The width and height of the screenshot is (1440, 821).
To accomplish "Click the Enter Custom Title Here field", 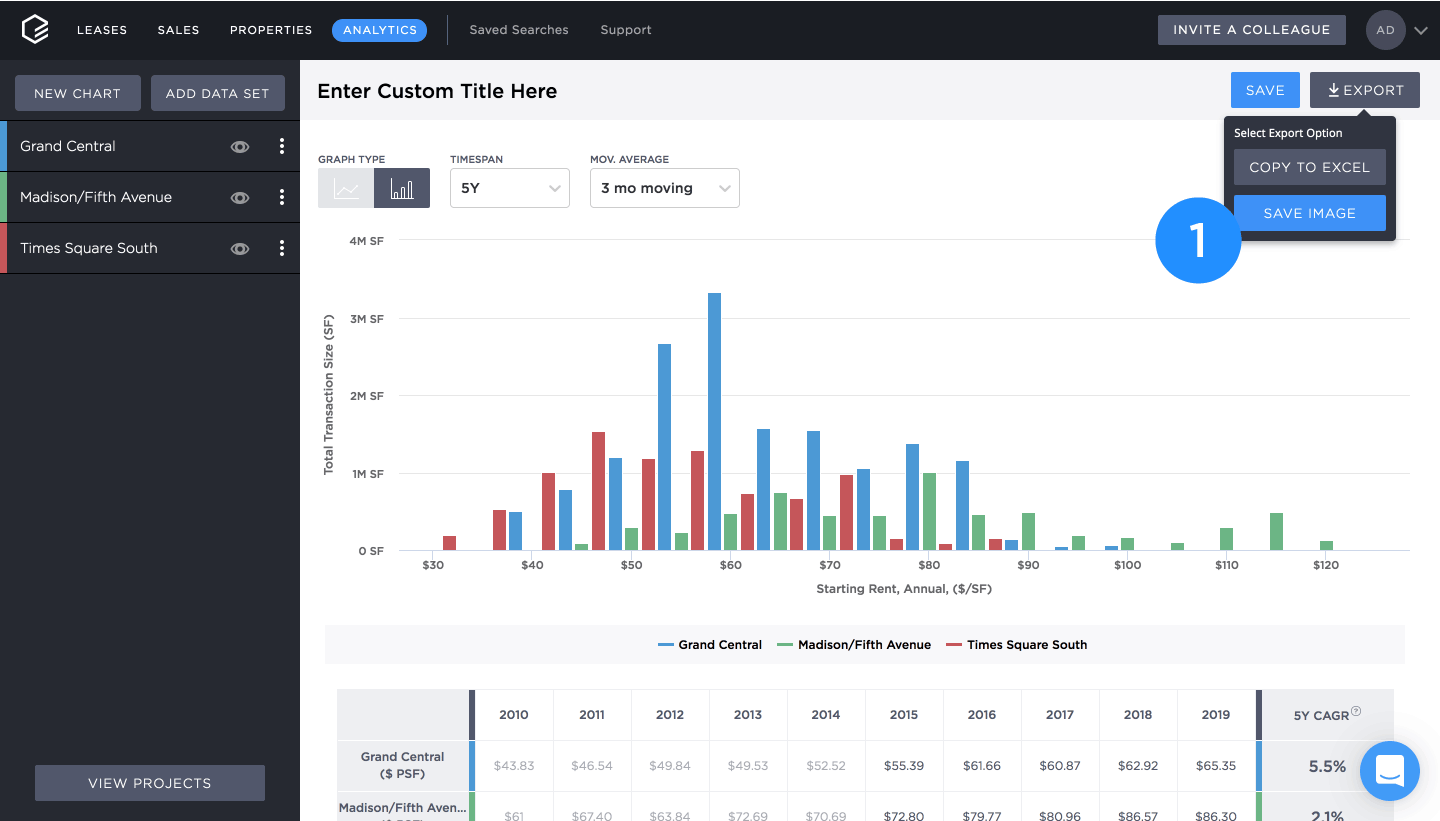I will [437, 91].
